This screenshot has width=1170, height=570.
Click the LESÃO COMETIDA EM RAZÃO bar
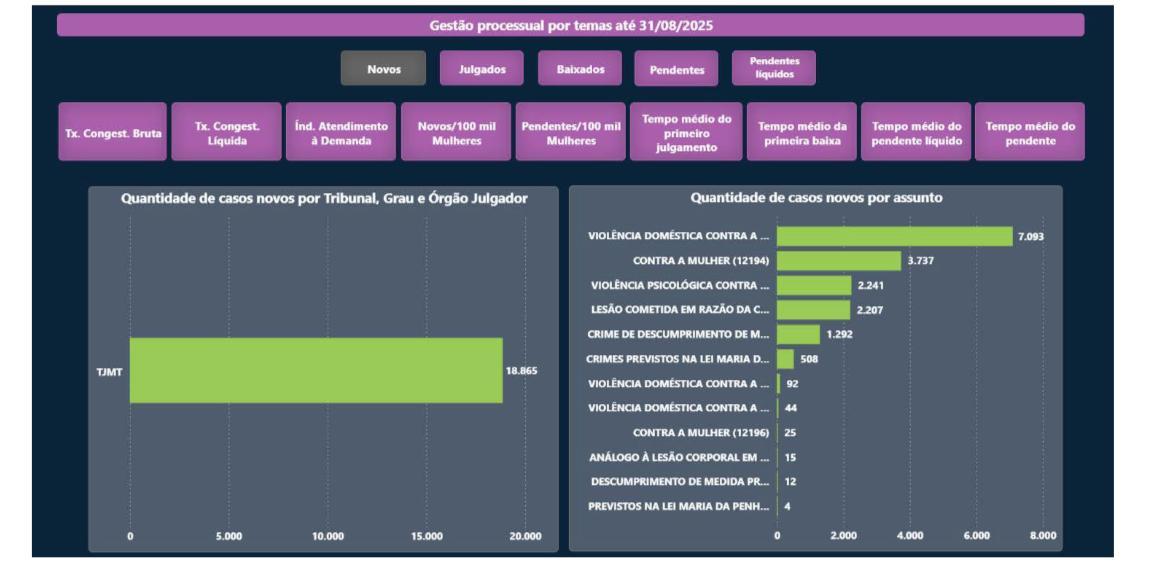pos(813,310)
